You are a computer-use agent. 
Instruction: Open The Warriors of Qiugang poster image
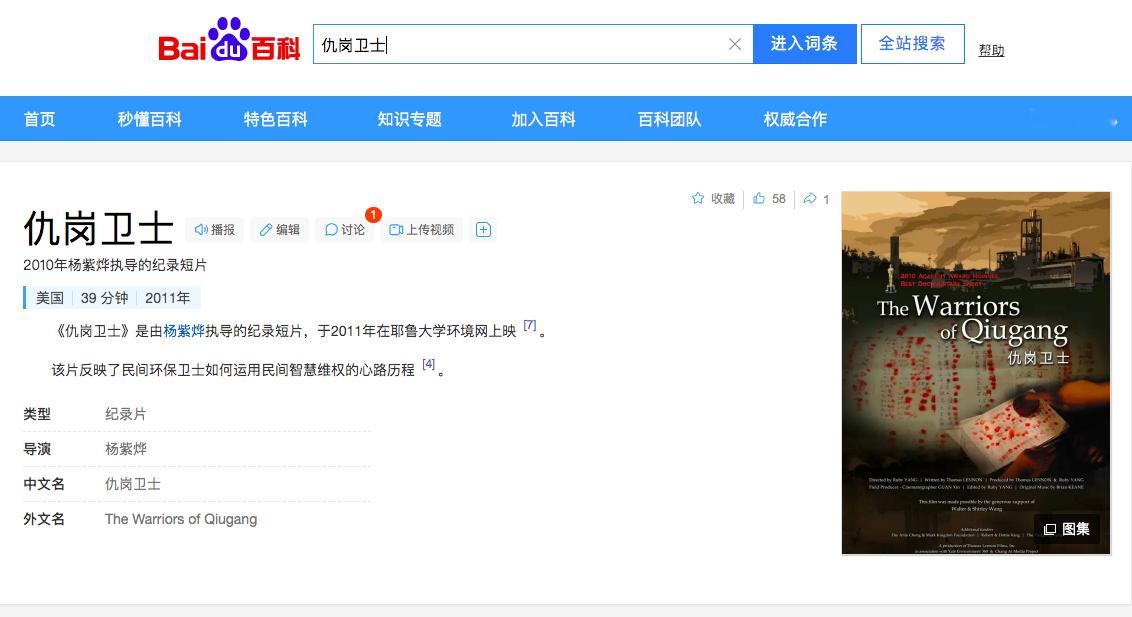point(975,372)
